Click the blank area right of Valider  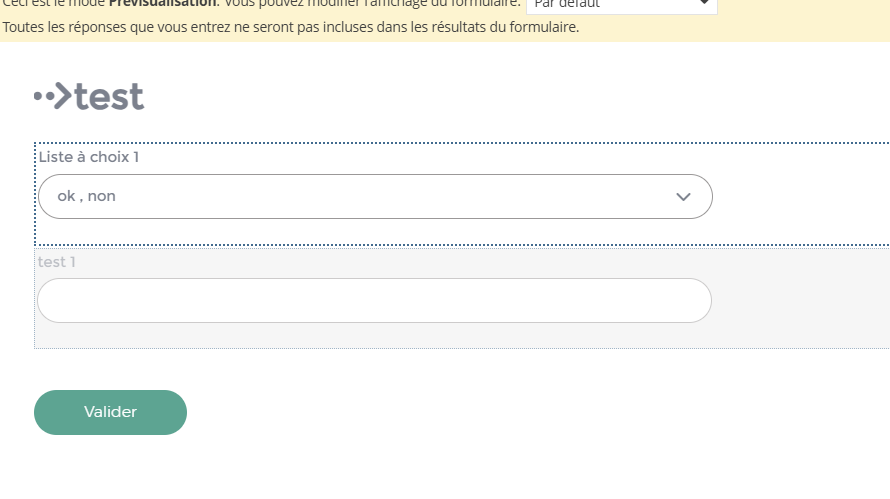[511, 412]
